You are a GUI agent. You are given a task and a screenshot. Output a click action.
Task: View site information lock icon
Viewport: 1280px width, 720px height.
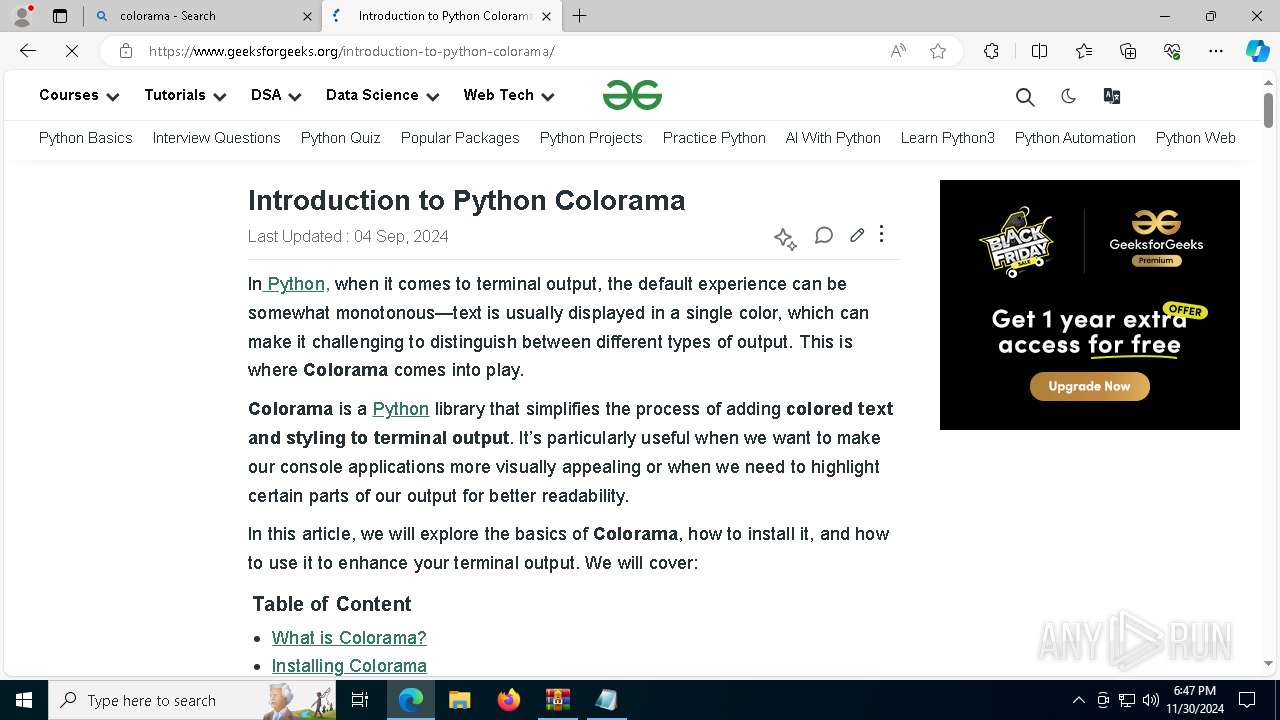click(125, 51)
